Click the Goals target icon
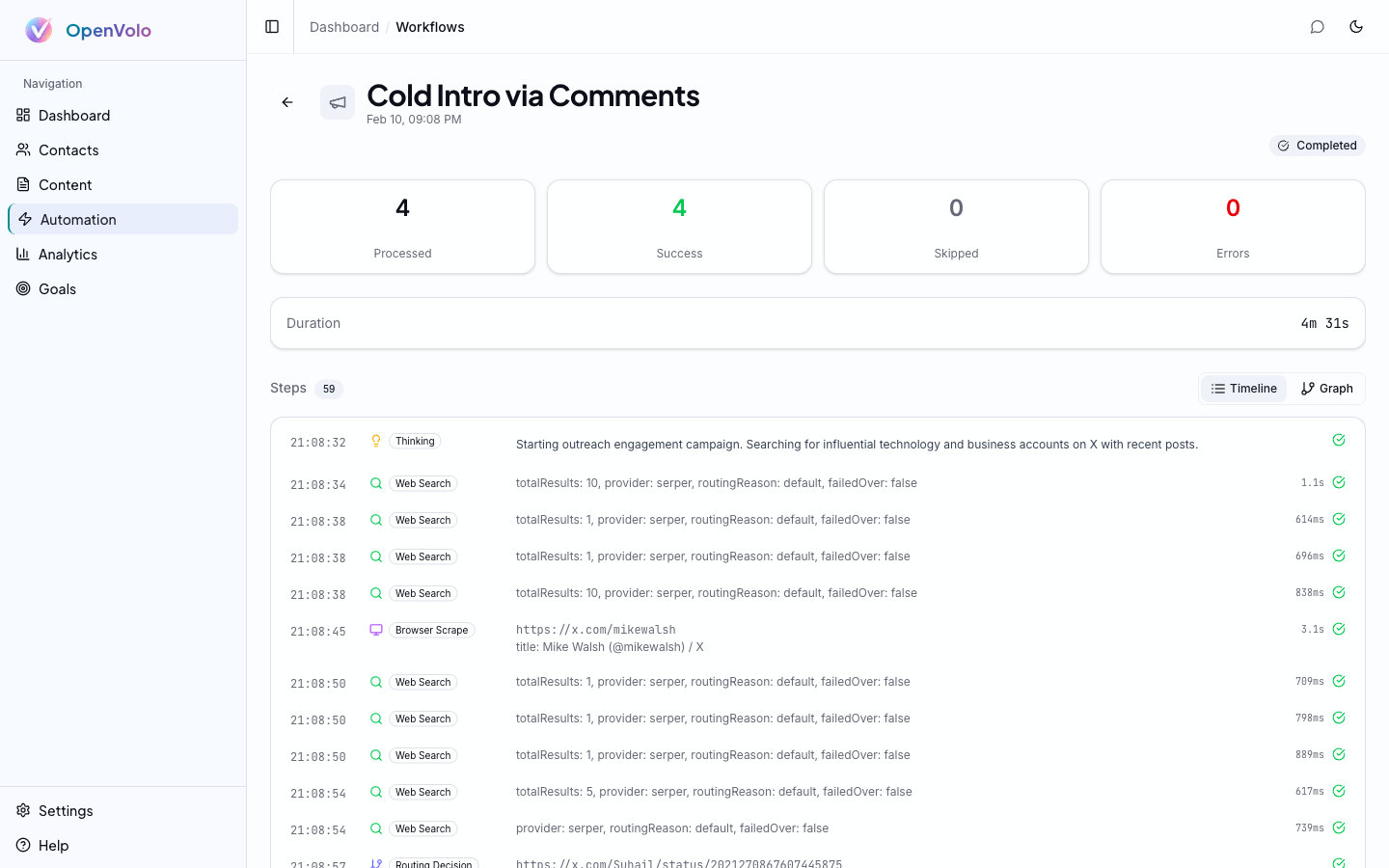Viewport: 1389px width, 868px height. 24,288
